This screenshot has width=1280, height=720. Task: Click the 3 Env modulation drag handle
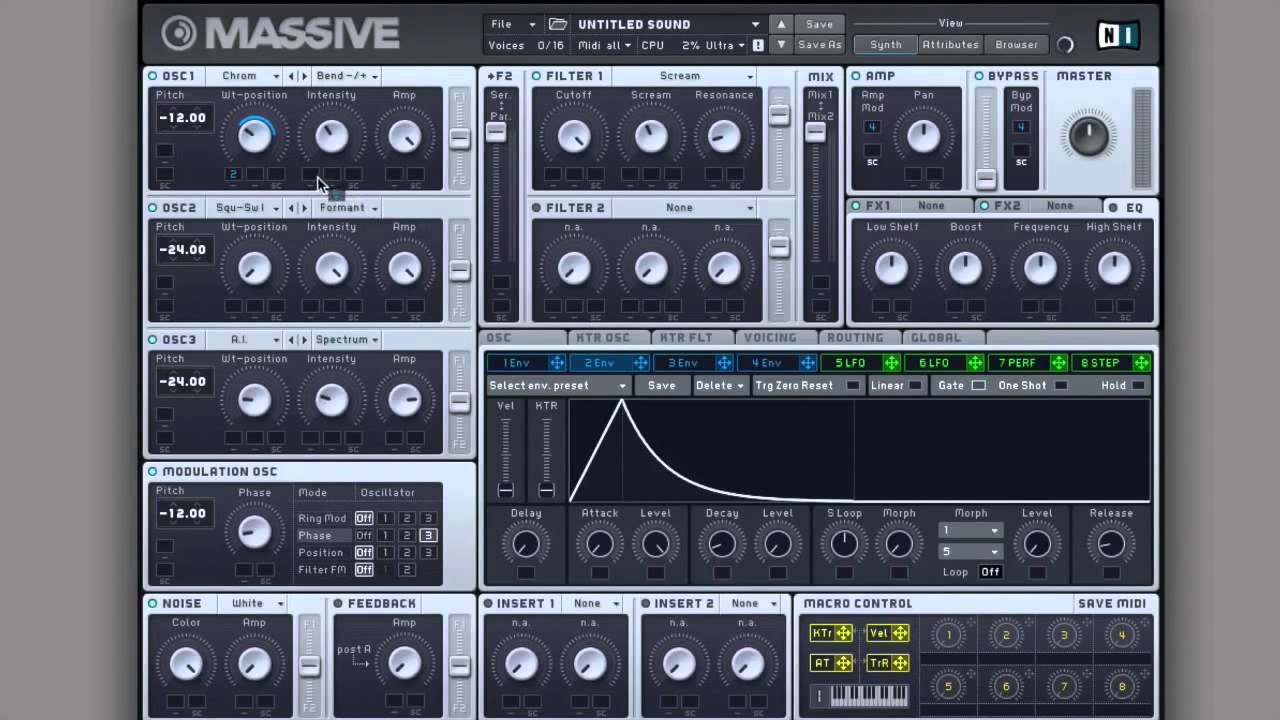coord(724,363)
